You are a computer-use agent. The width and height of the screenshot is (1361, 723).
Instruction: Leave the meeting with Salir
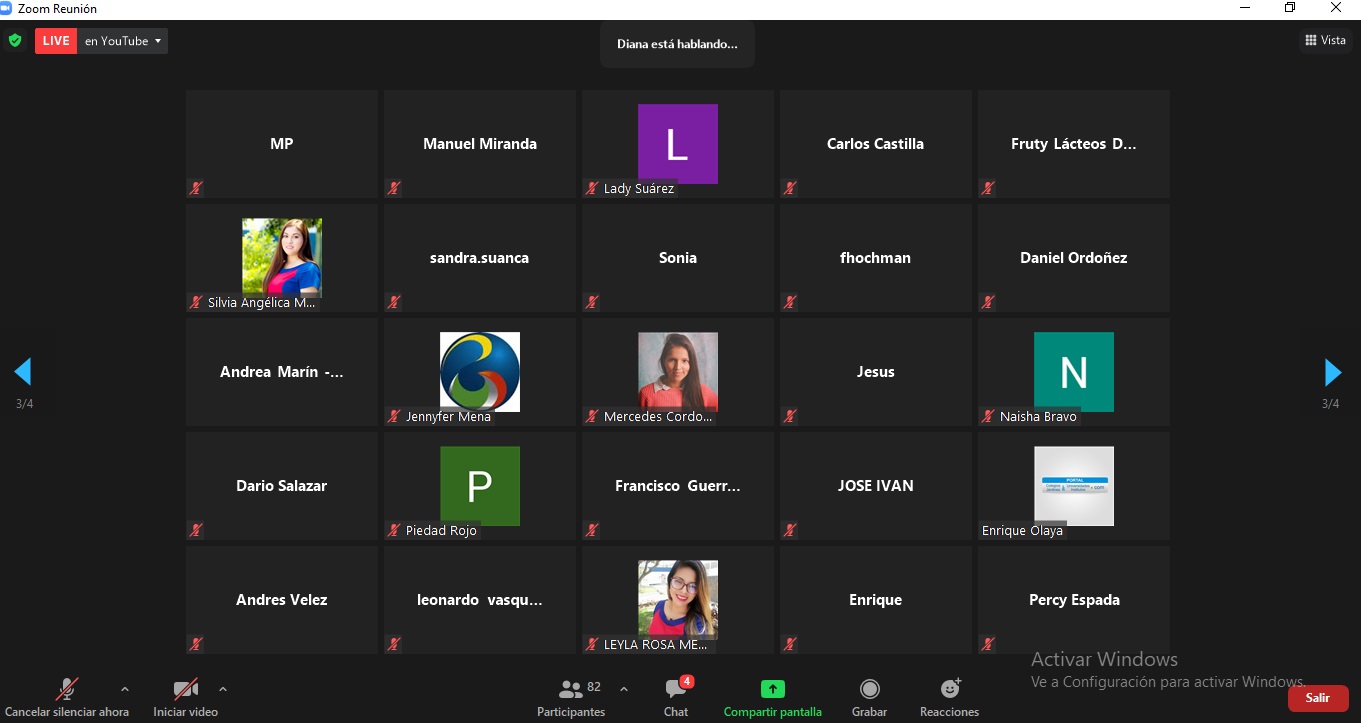(x=1318, y=698)
